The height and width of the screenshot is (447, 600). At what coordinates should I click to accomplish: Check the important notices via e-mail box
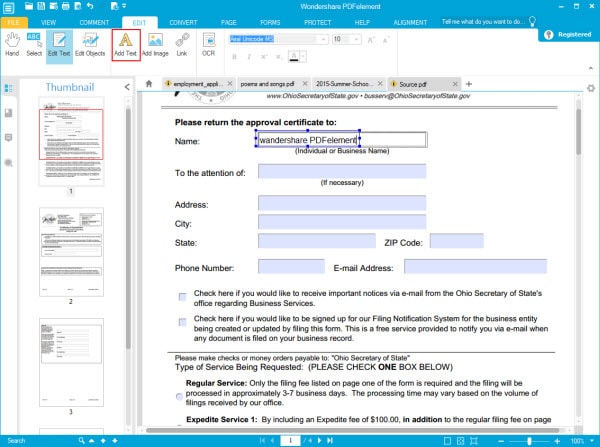point(183,297)
